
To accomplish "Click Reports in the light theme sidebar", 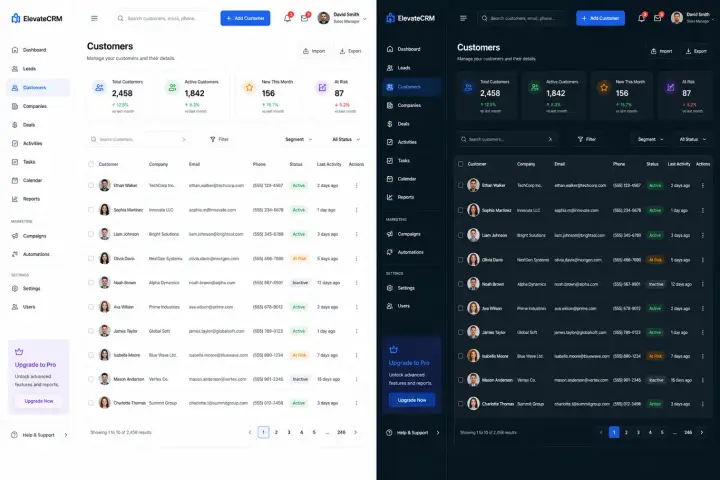I will click(38, 199).
